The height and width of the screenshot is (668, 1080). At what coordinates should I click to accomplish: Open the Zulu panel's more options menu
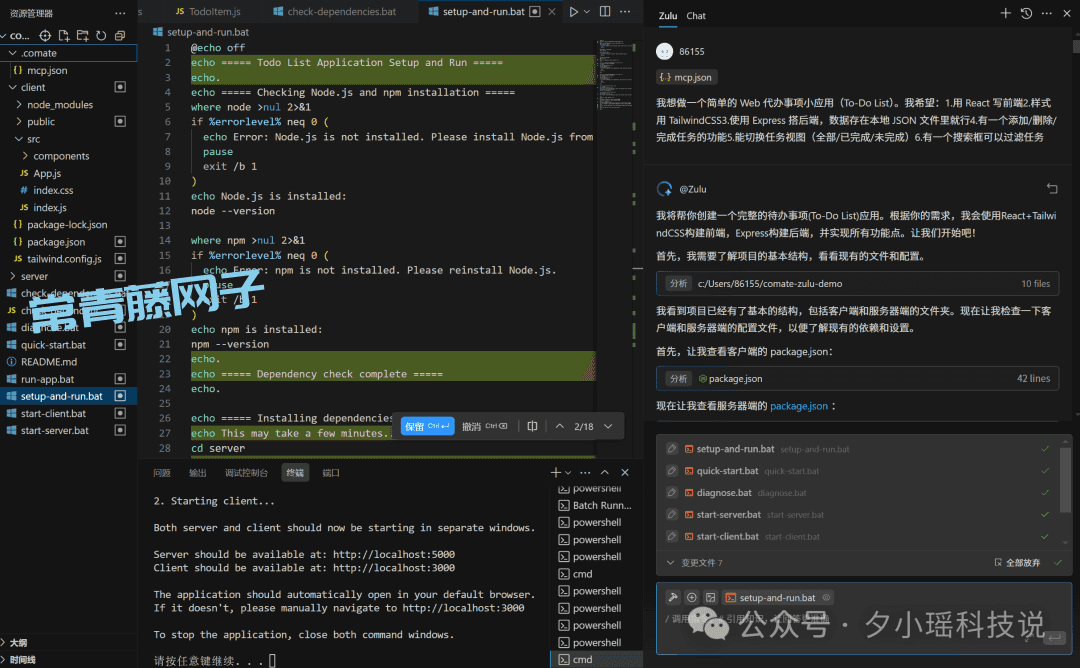pos(1047,13)
